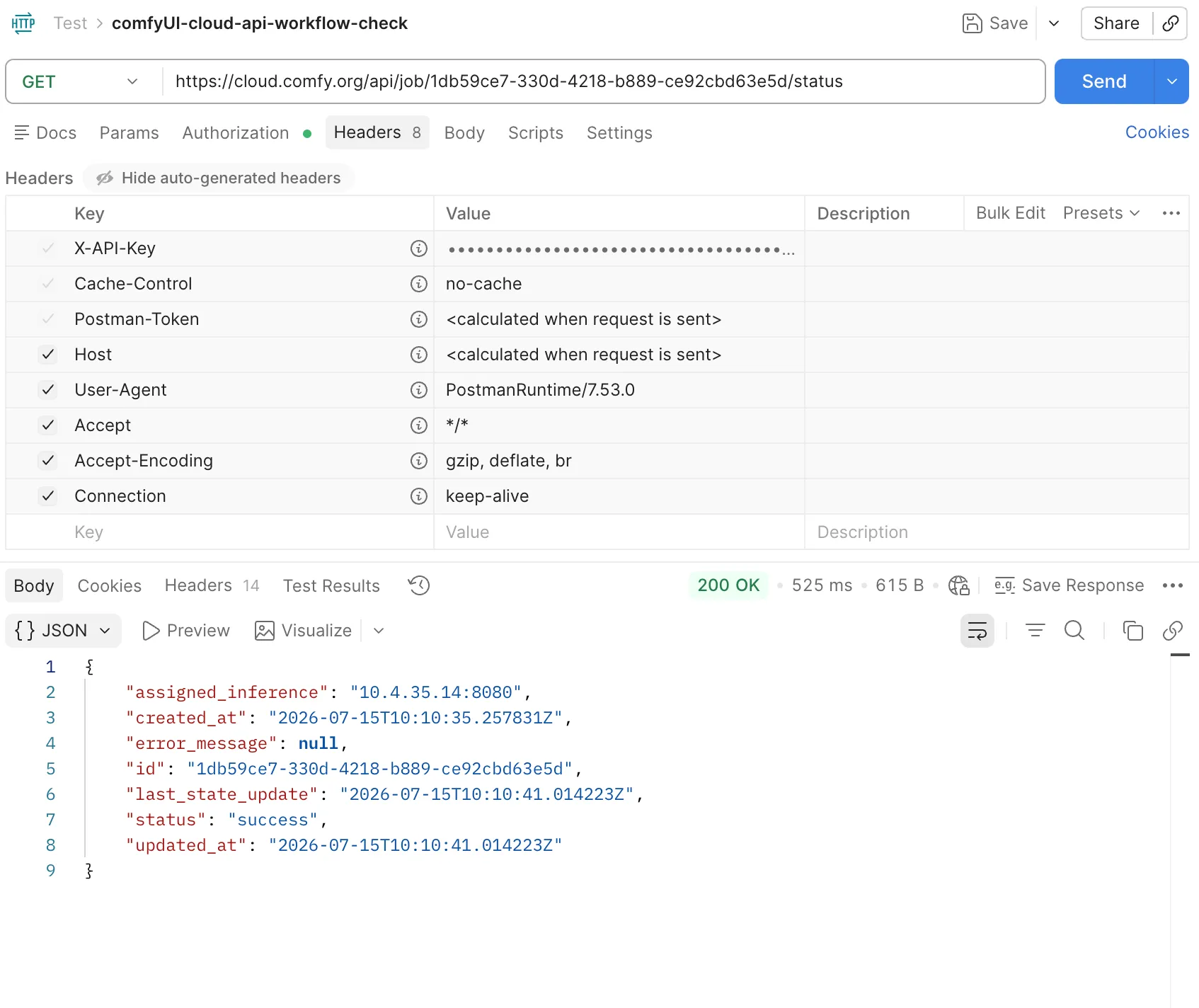Click the Save floppy disk icon
This screenshot has height=1008, width=1199.
coord(972,23)
